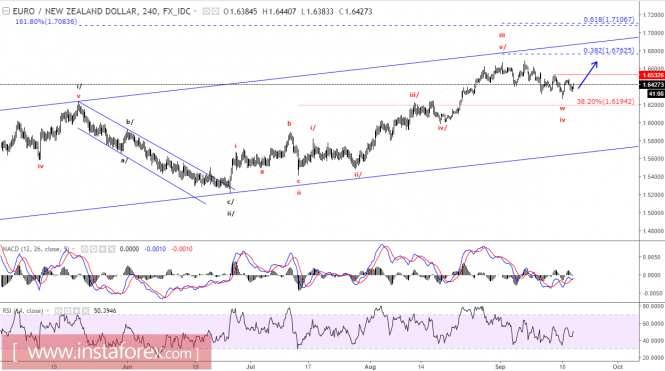The image size is (665, 371).
Task: Click 1.48000 on the price scale
Action: point(654,231)
